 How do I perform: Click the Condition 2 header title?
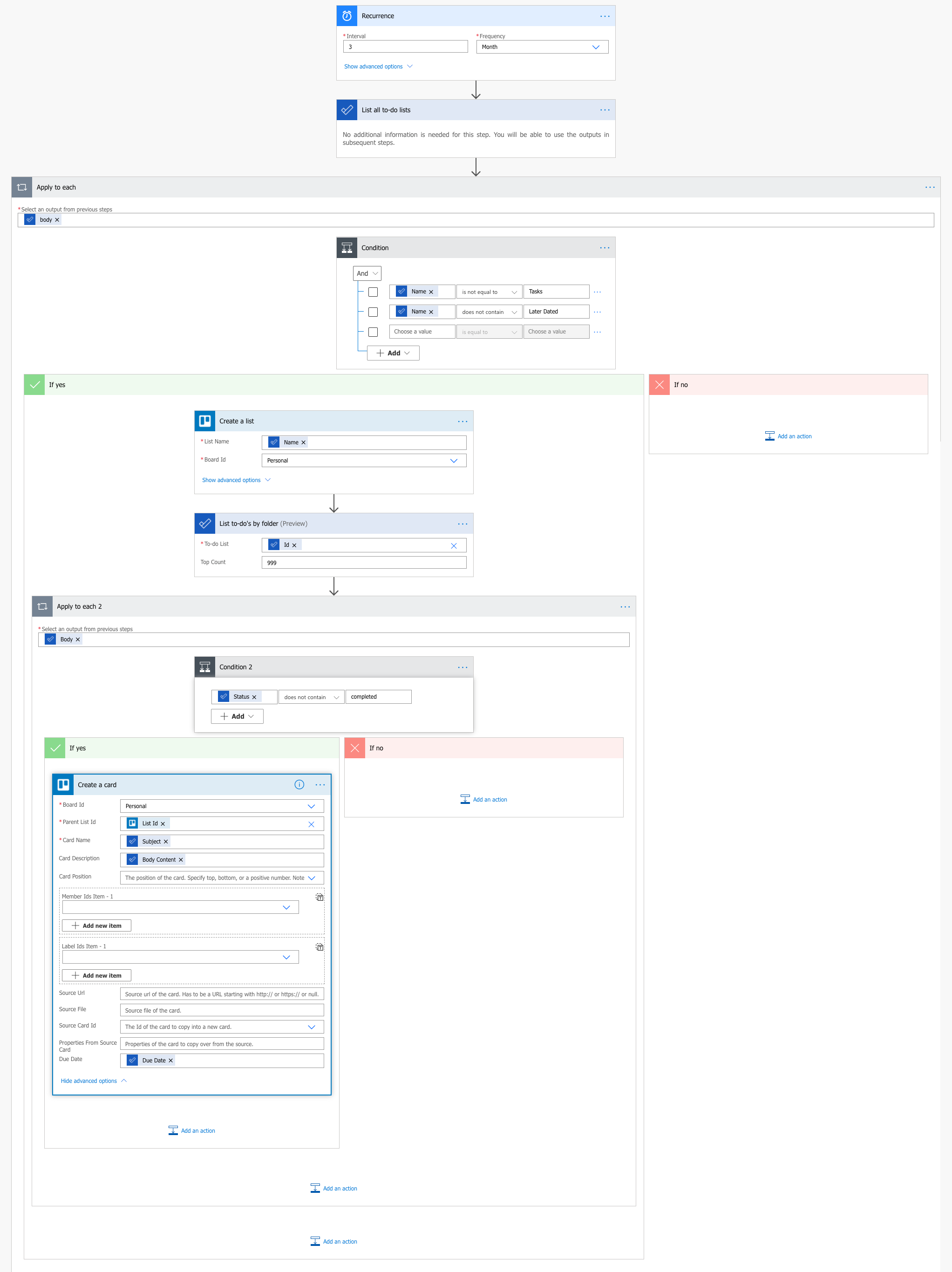(236, 667)
